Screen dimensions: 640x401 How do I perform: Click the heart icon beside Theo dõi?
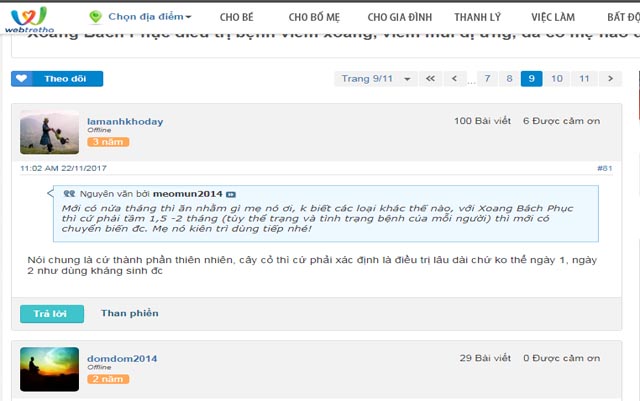coord(22,78)
